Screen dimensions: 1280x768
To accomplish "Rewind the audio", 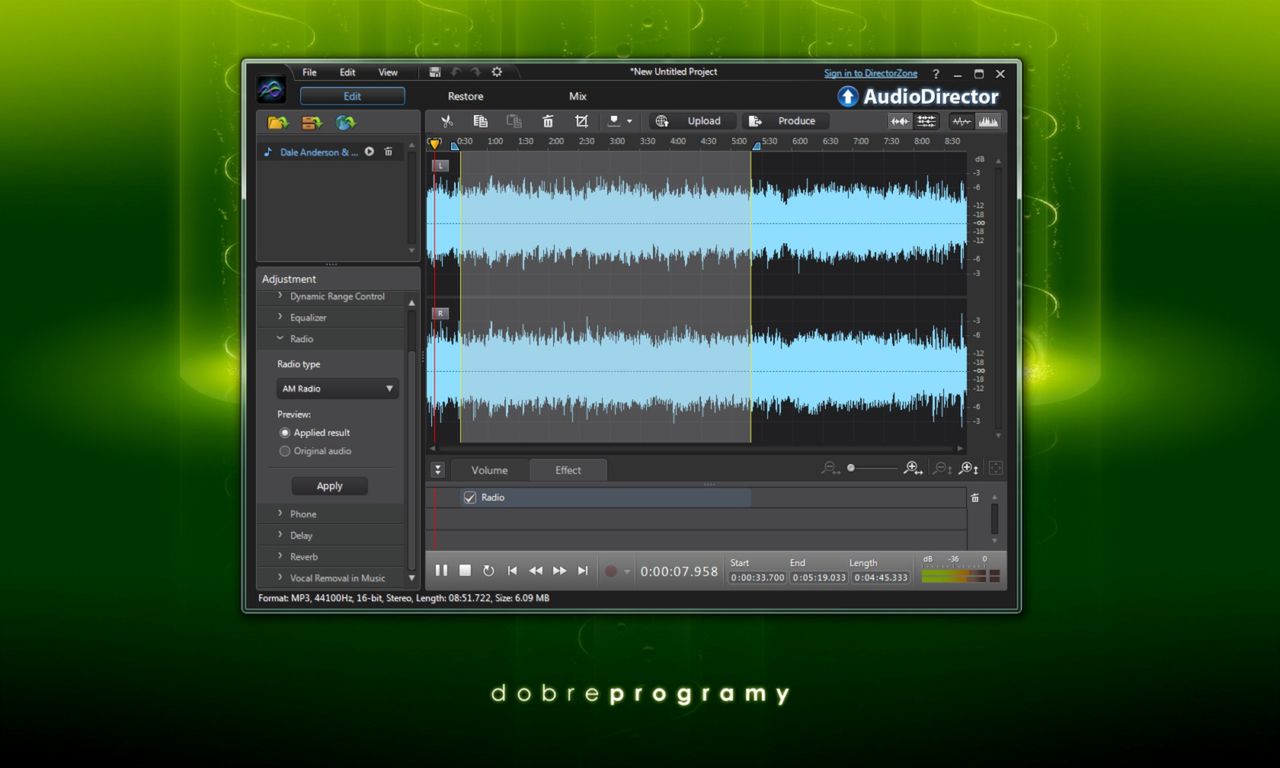I will tap(536, 570).
